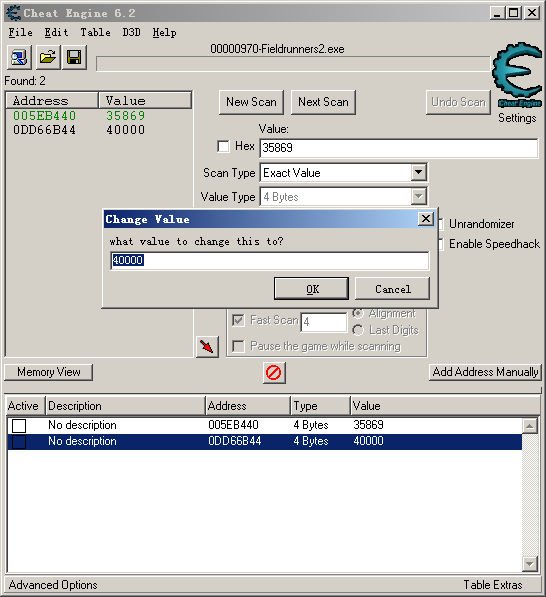Click Cancel in Change Value dialog
Image resolution: width=546 pixels, height=597 pixels.
393,289
